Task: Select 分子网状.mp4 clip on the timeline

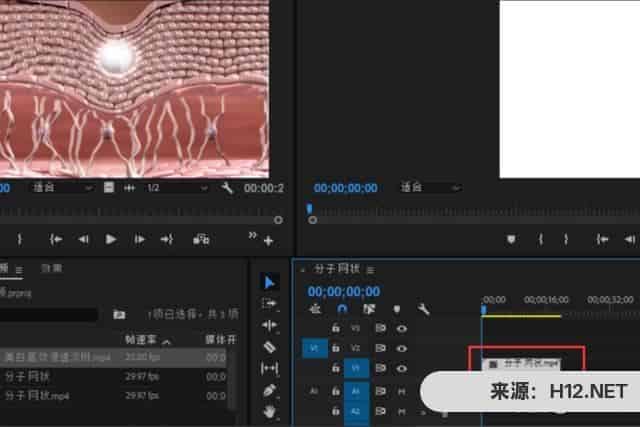Action: point(522,363)
